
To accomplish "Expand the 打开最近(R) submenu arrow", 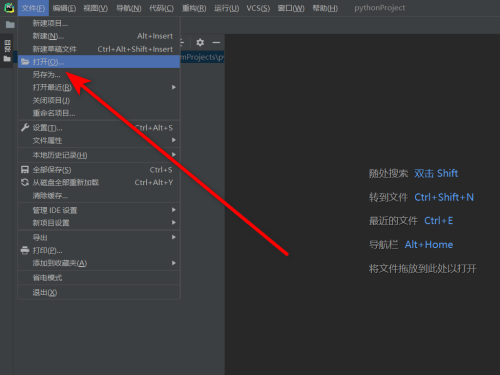I will pyautogui.click(x=174, y=87).
